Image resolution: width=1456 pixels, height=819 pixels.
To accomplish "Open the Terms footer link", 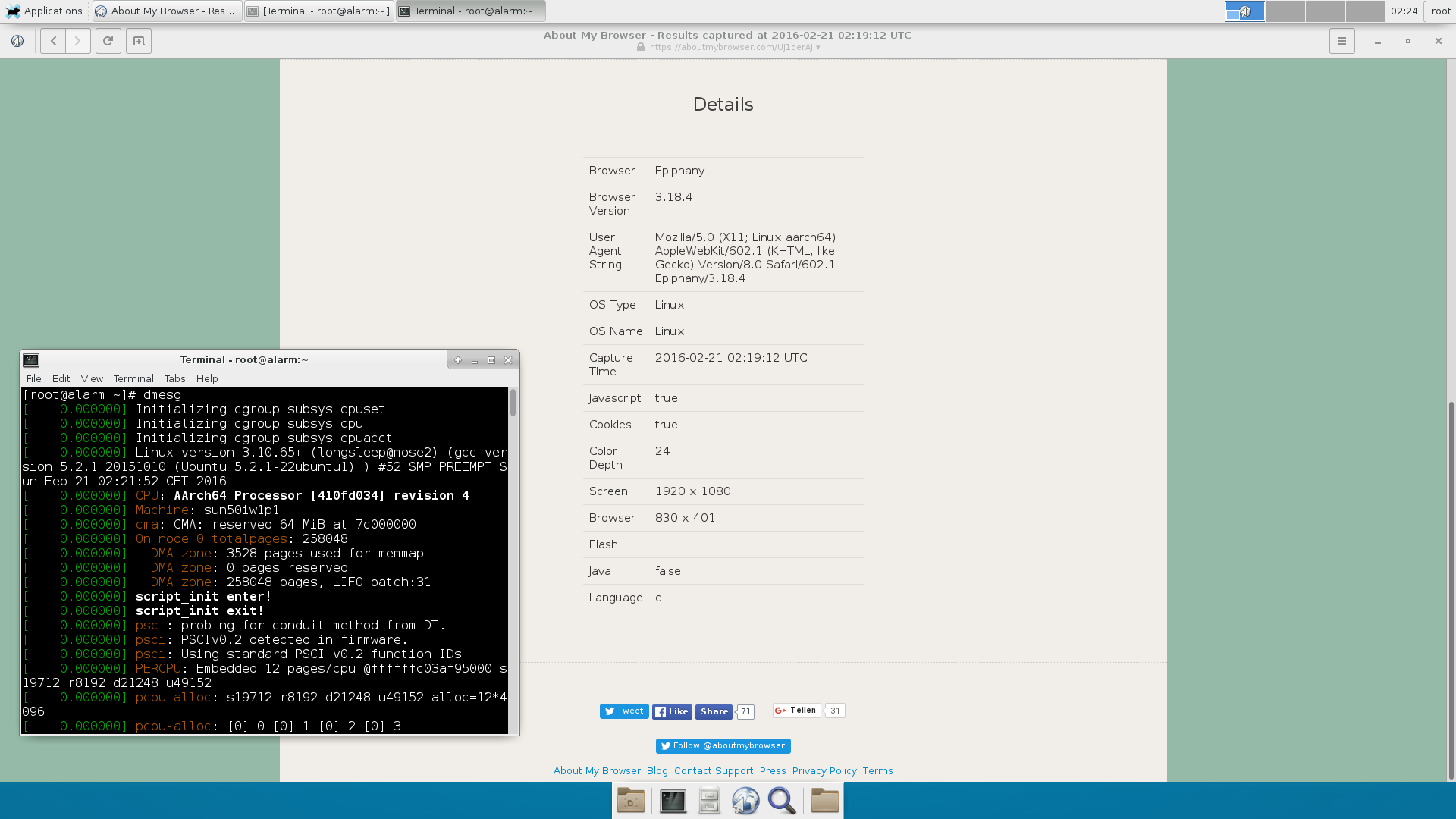I will pyautogui.click(x=877, y=771).
